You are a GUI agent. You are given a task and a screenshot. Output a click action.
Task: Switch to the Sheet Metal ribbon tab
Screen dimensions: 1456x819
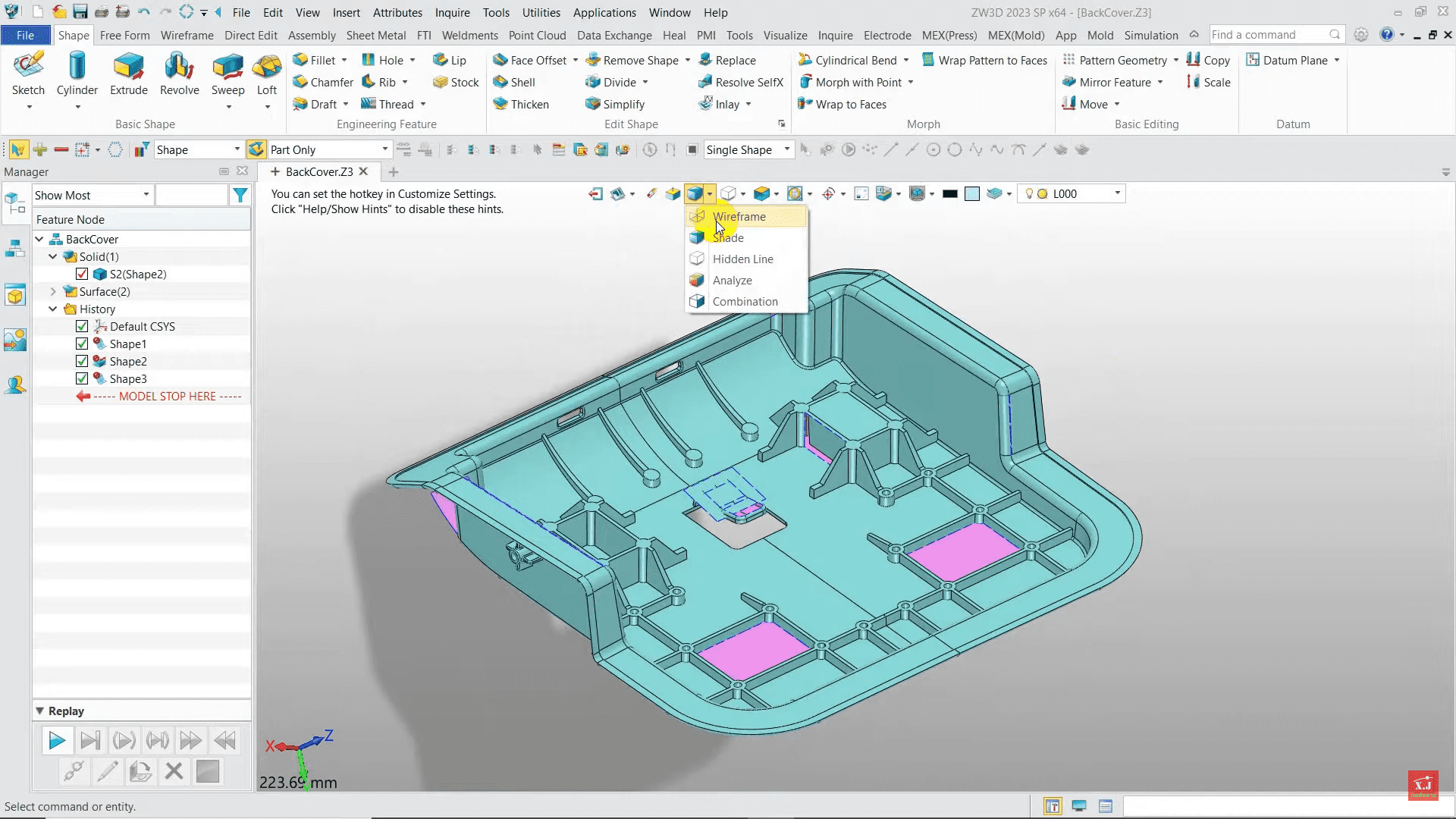pos(375,35)
